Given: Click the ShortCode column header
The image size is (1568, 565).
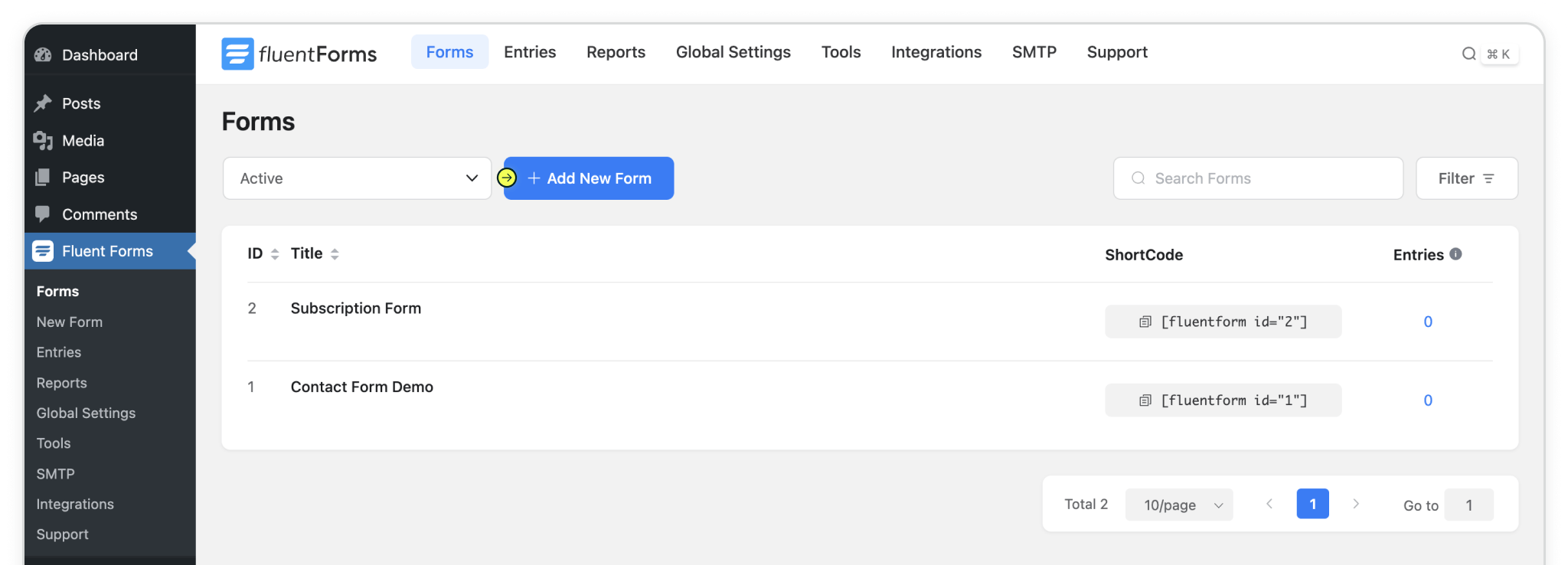Looking at the screenshot, I should [x=1144, y=255].
